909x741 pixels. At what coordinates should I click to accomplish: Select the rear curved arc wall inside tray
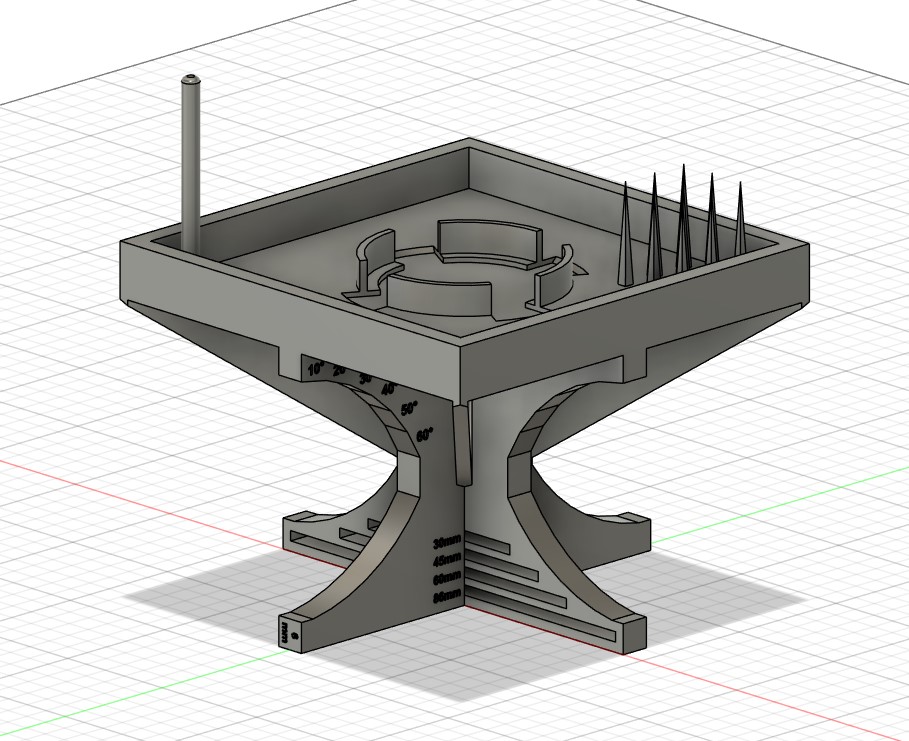tap(489, 244)
